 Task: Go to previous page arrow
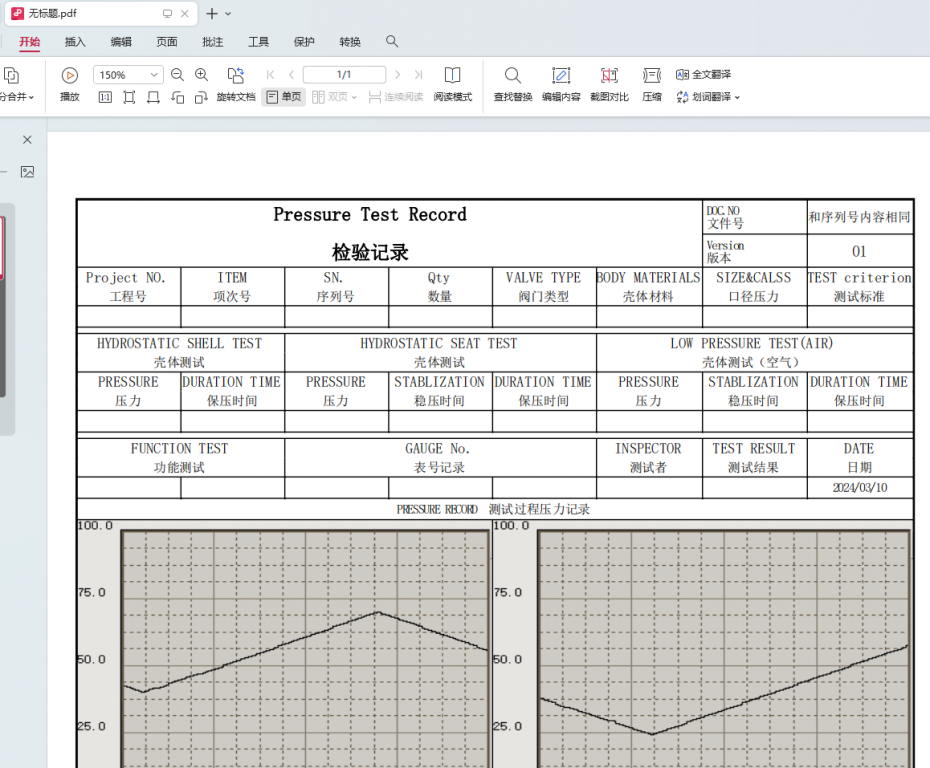[x=291, y=75]
